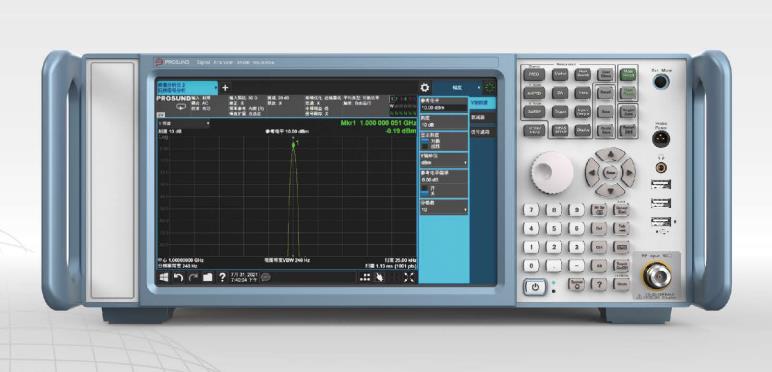
Task: Select the attenuation side tab
Action: click(x=482, y=118)
